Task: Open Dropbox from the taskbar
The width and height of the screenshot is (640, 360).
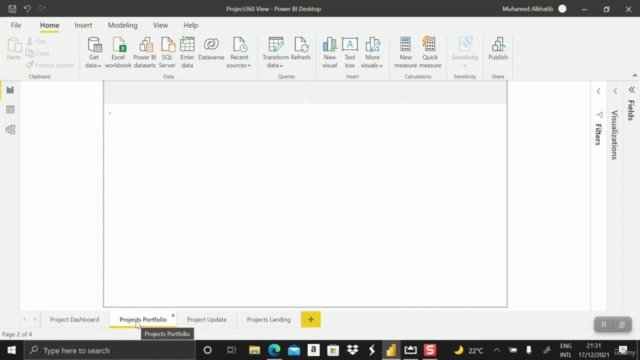Action: tap(353, 350)
